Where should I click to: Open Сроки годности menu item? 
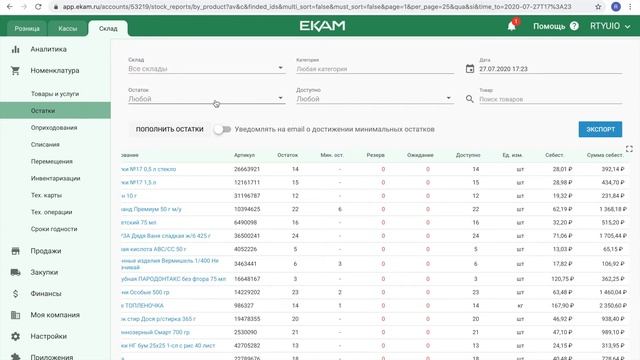coord(55,229)
